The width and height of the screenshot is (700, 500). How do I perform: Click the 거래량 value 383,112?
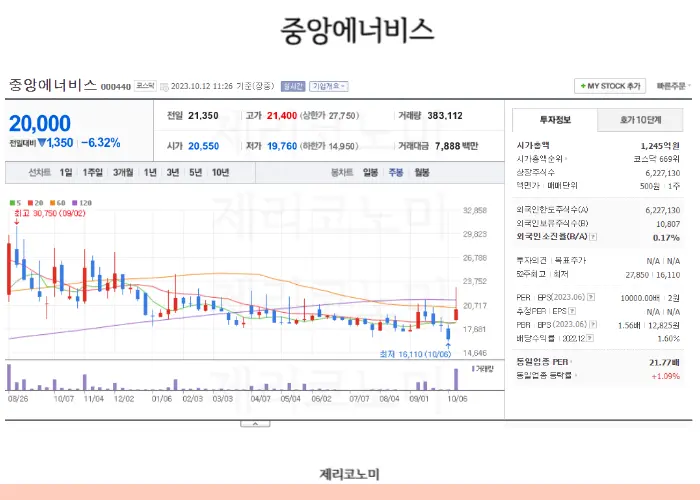(445, 116)
